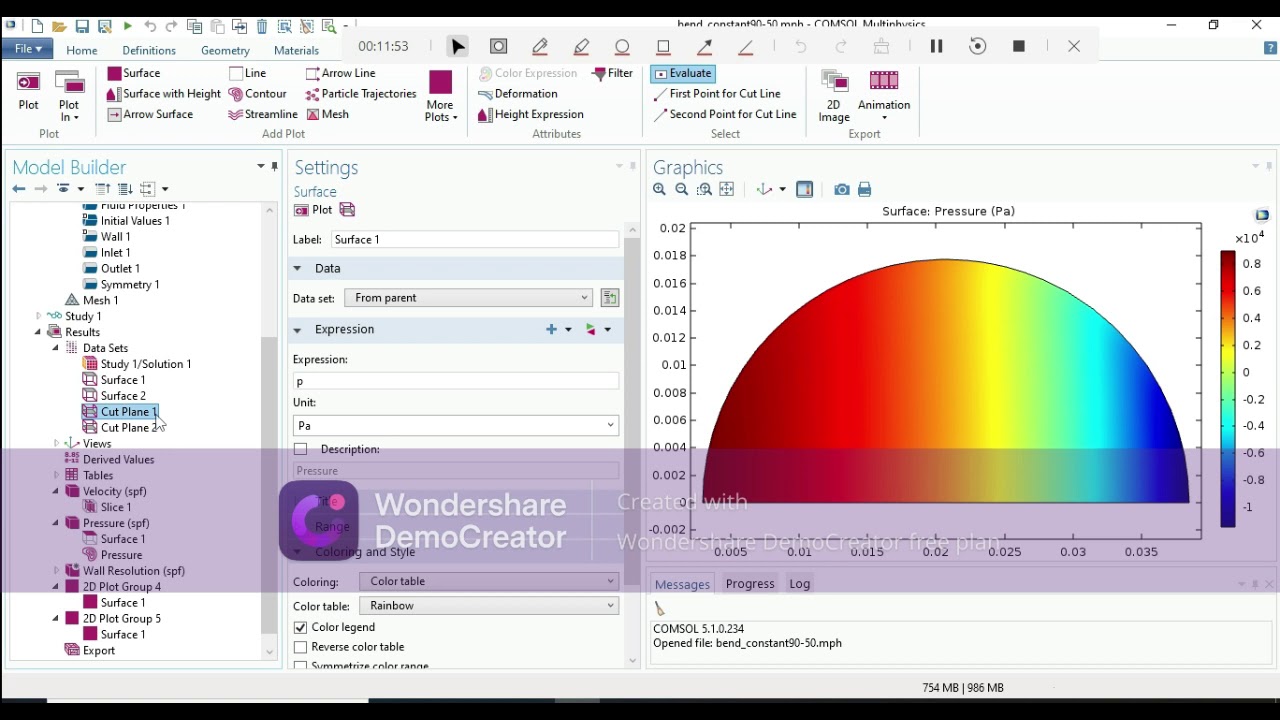
Task: Open a file from quick access toolbar
Action: (59, 27)
